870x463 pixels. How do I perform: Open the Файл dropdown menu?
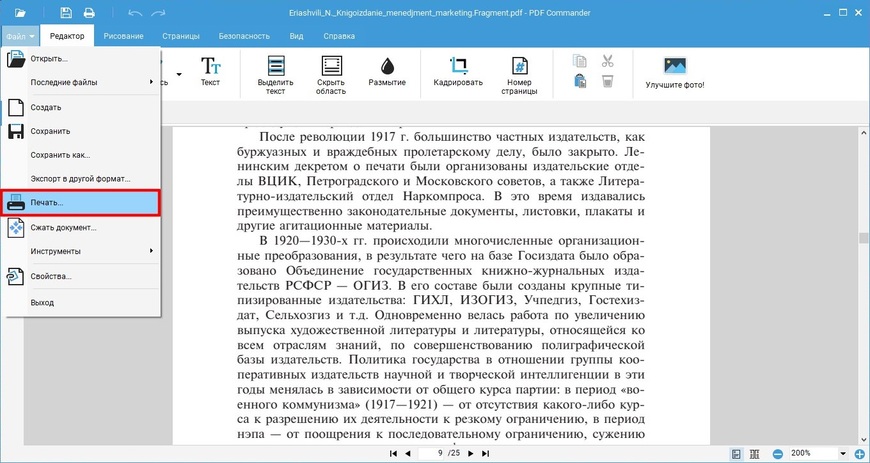coord(21,36)
